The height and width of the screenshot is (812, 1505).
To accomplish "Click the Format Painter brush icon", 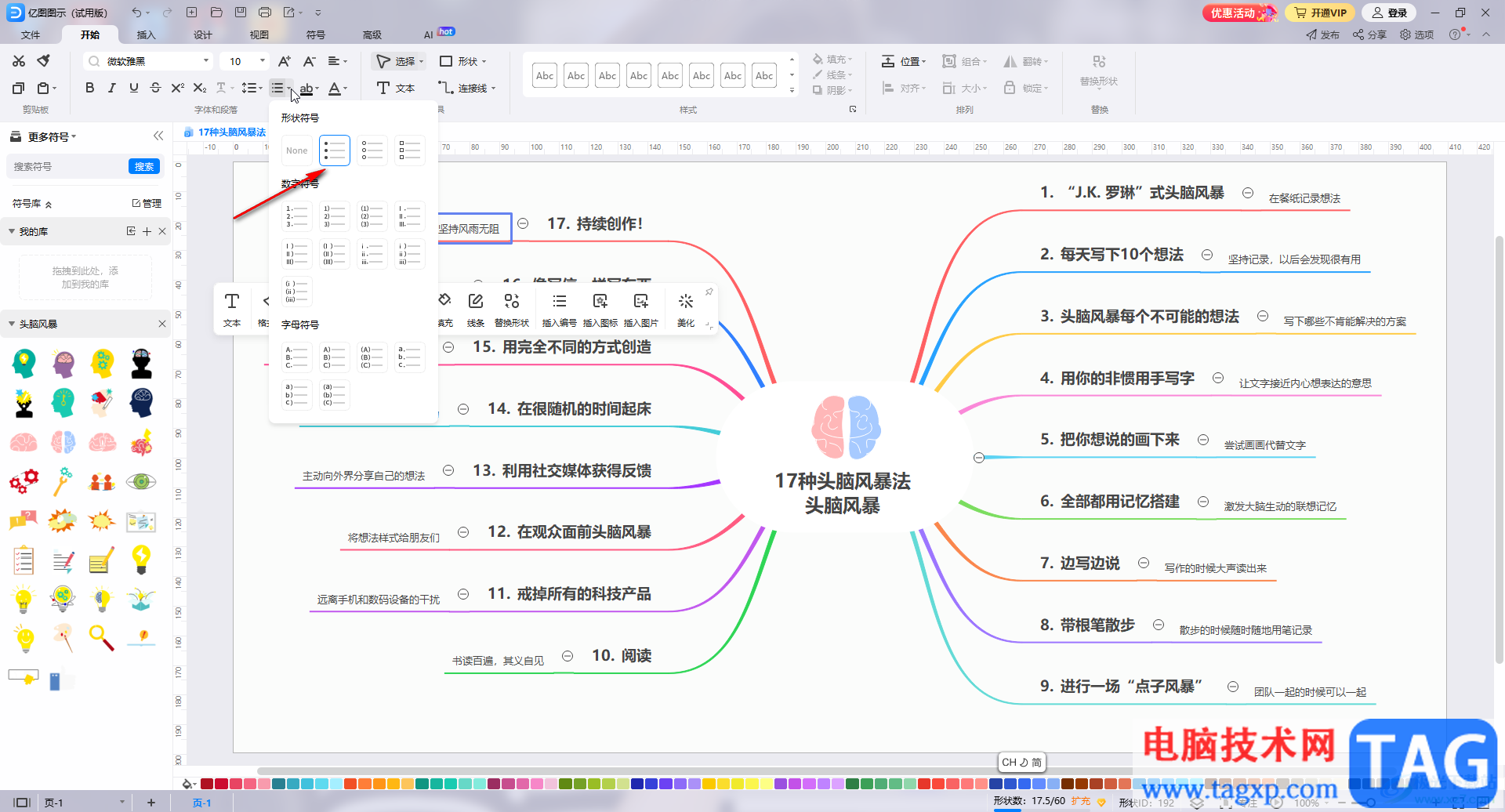I will click(x=44, y=61).
